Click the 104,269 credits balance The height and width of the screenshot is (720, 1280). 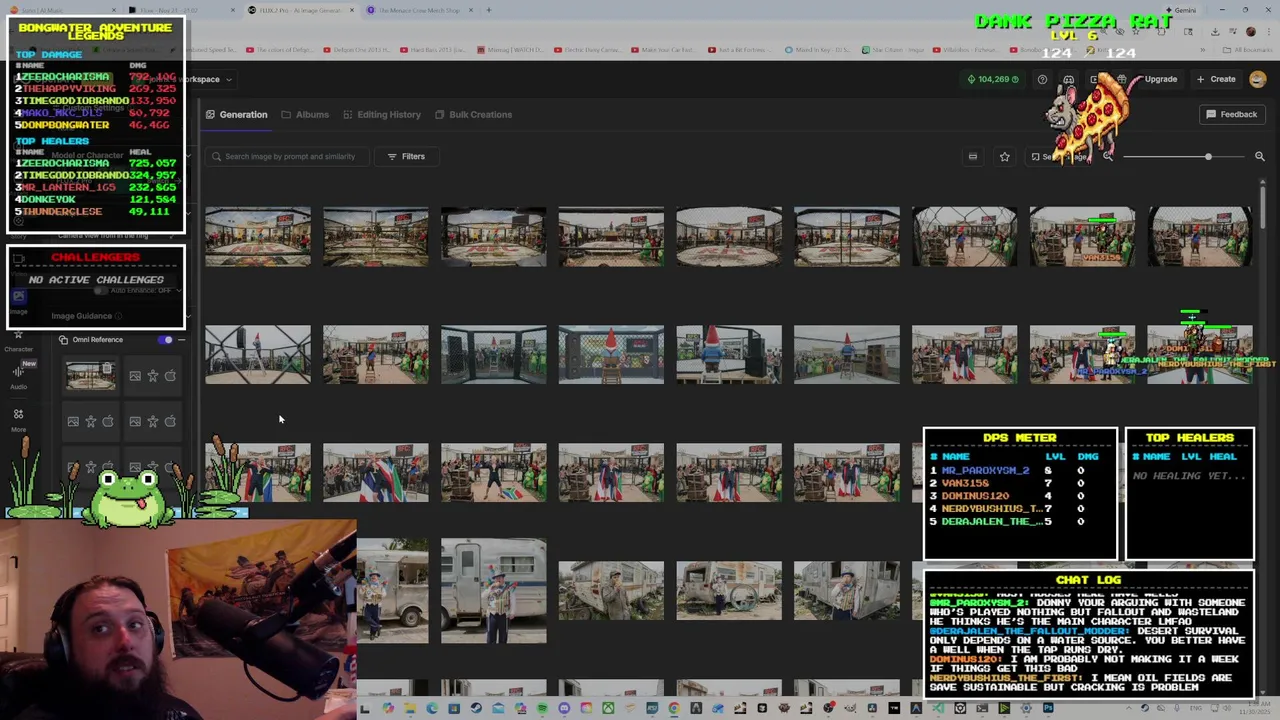pyautogui.click(x=993, y=79)
